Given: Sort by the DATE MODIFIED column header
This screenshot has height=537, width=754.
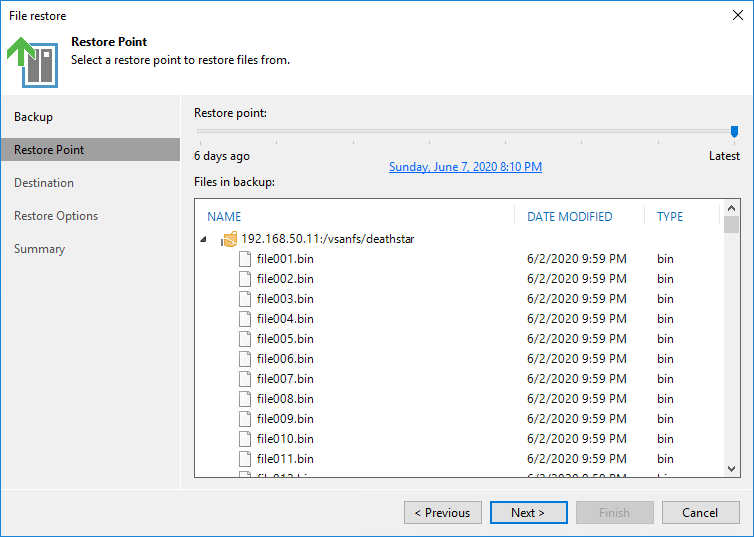Looking at the screenshot, I should coord(570,216).
